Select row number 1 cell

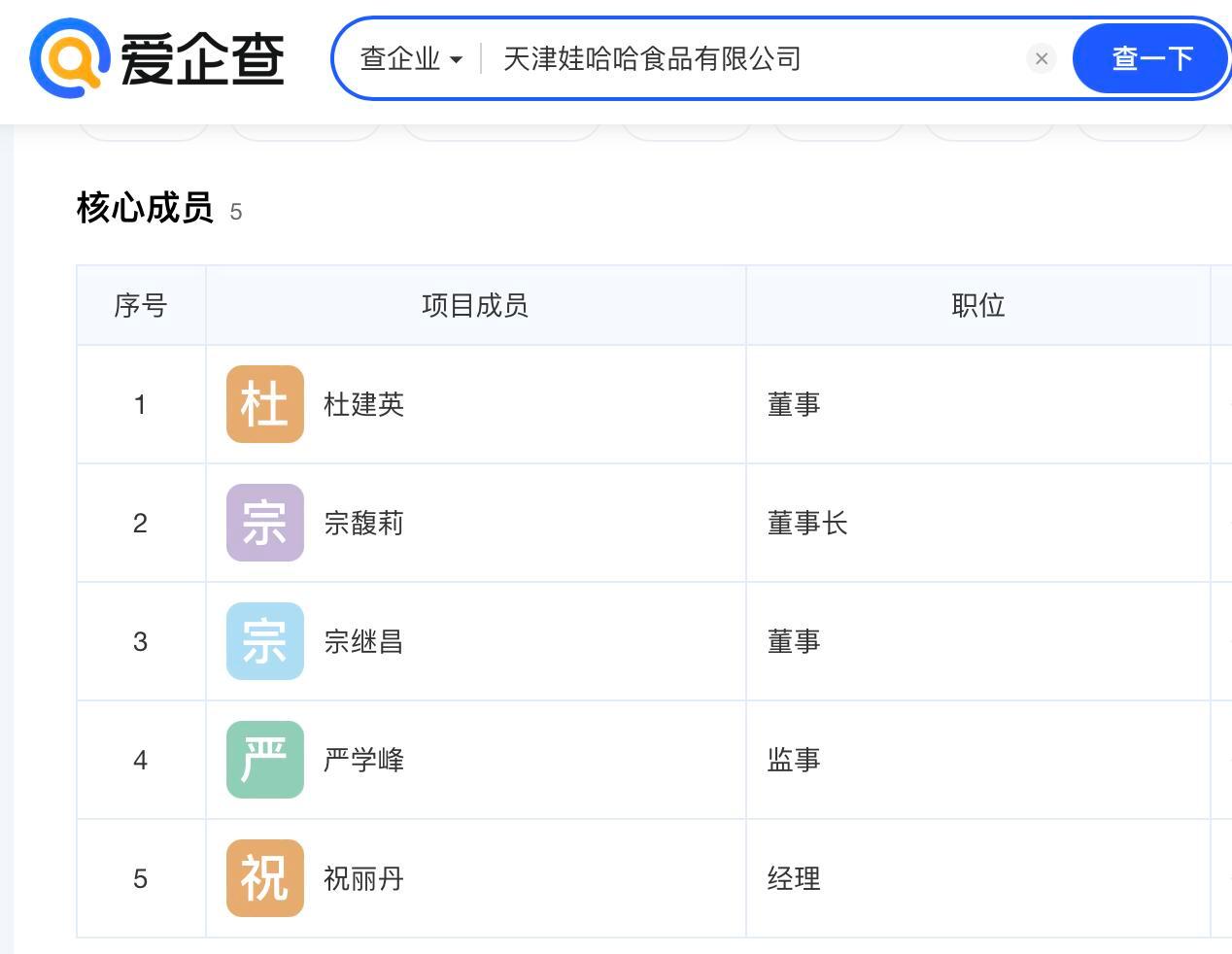click(141, 404)
